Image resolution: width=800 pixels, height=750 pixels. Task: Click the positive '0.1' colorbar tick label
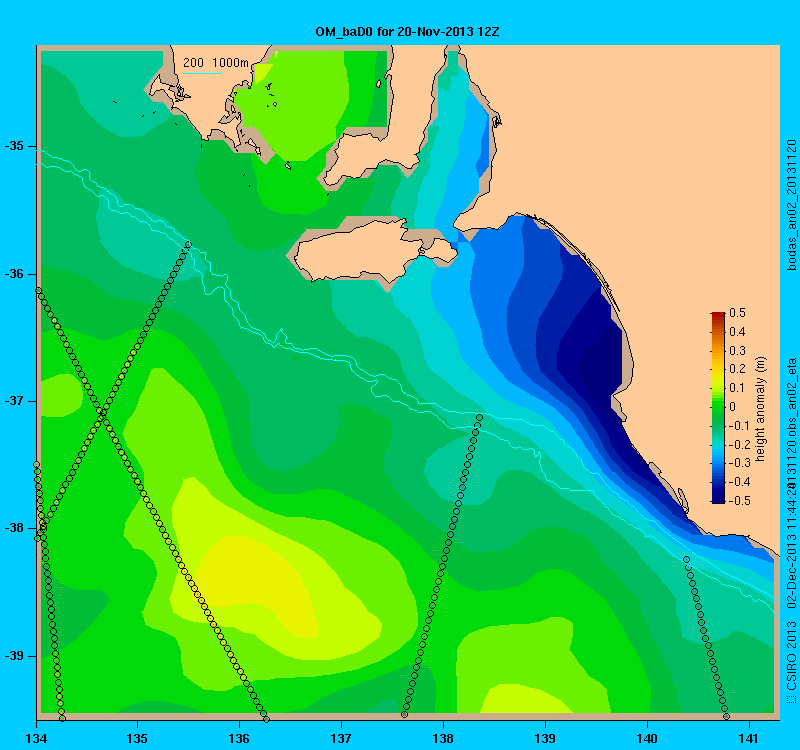click(x=737, y=388)
